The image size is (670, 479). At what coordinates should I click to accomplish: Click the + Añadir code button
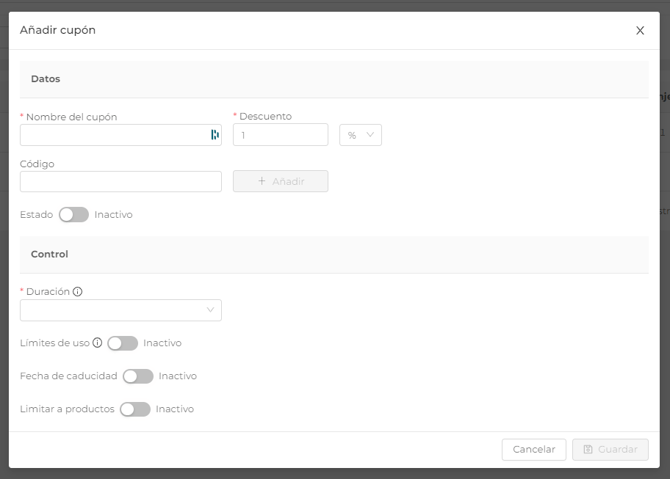(280, 181)
